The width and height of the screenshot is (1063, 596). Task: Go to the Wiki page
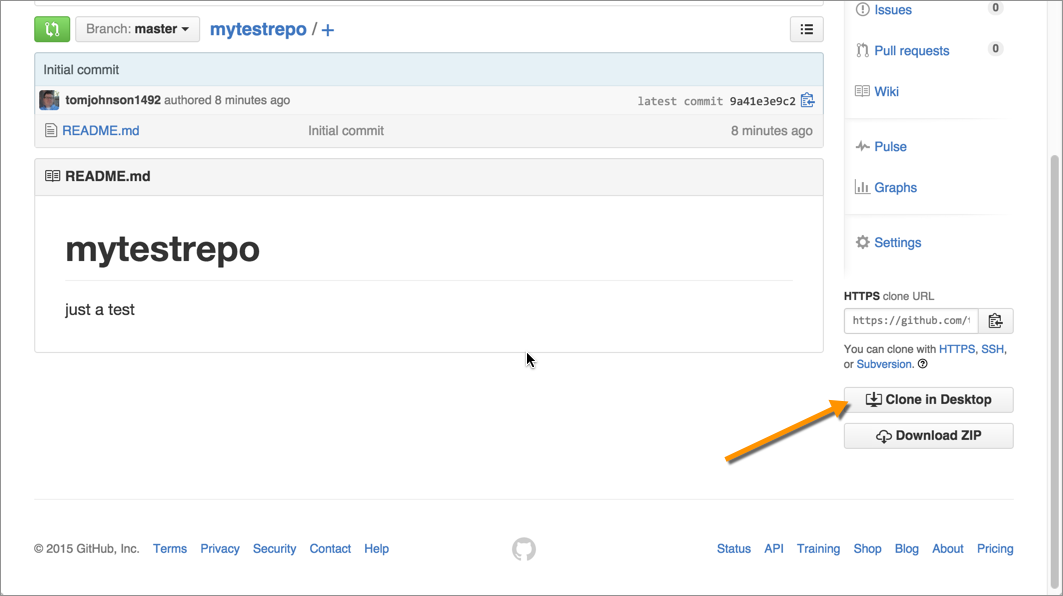click(x=886, y=92)
